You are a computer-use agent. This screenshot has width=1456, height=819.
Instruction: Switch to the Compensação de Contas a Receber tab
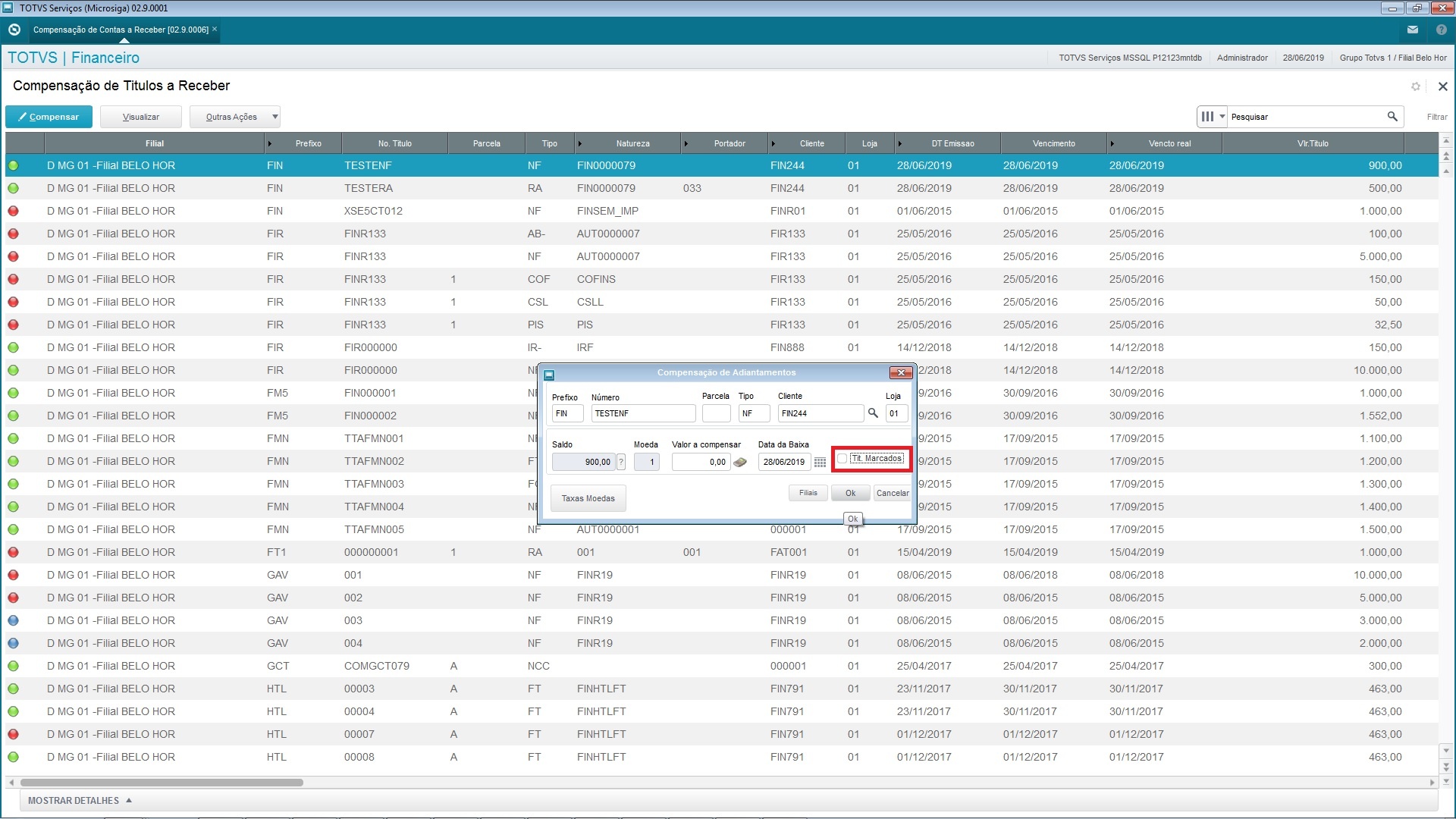tap(121, 30)
